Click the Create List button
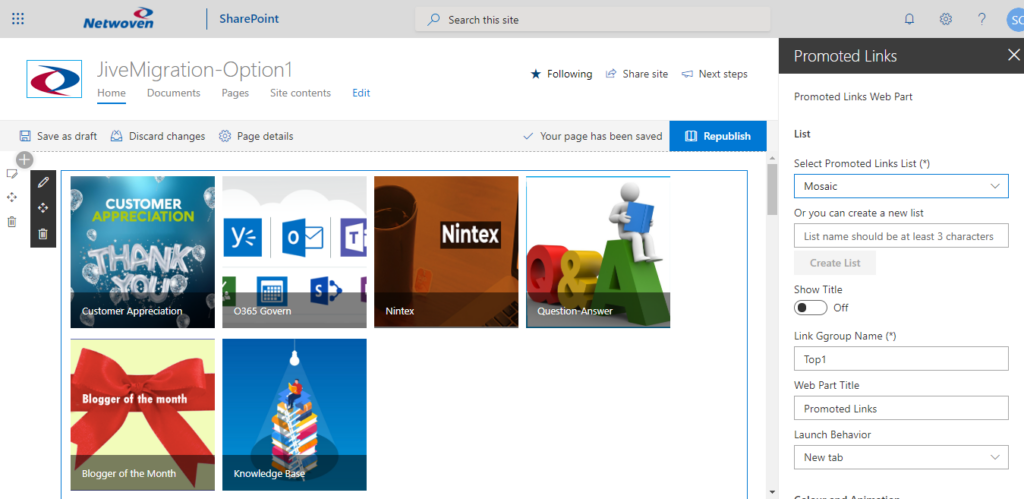 (835, 263)
